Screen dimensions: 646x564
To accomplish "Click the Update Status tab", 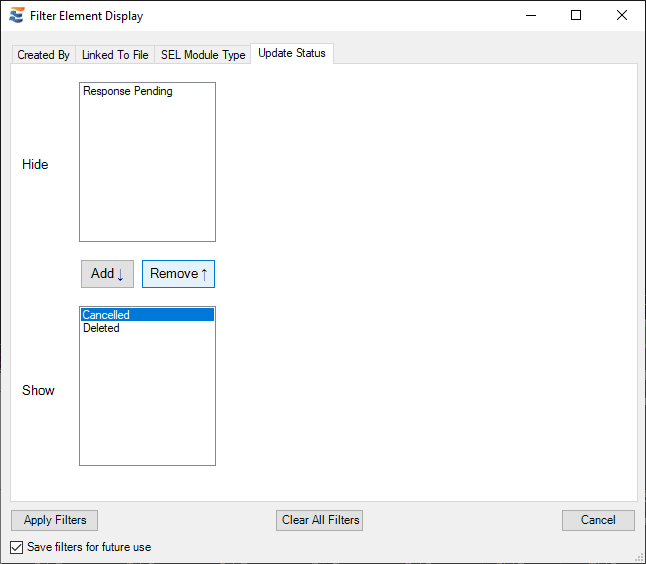I will tap(292, 53).
